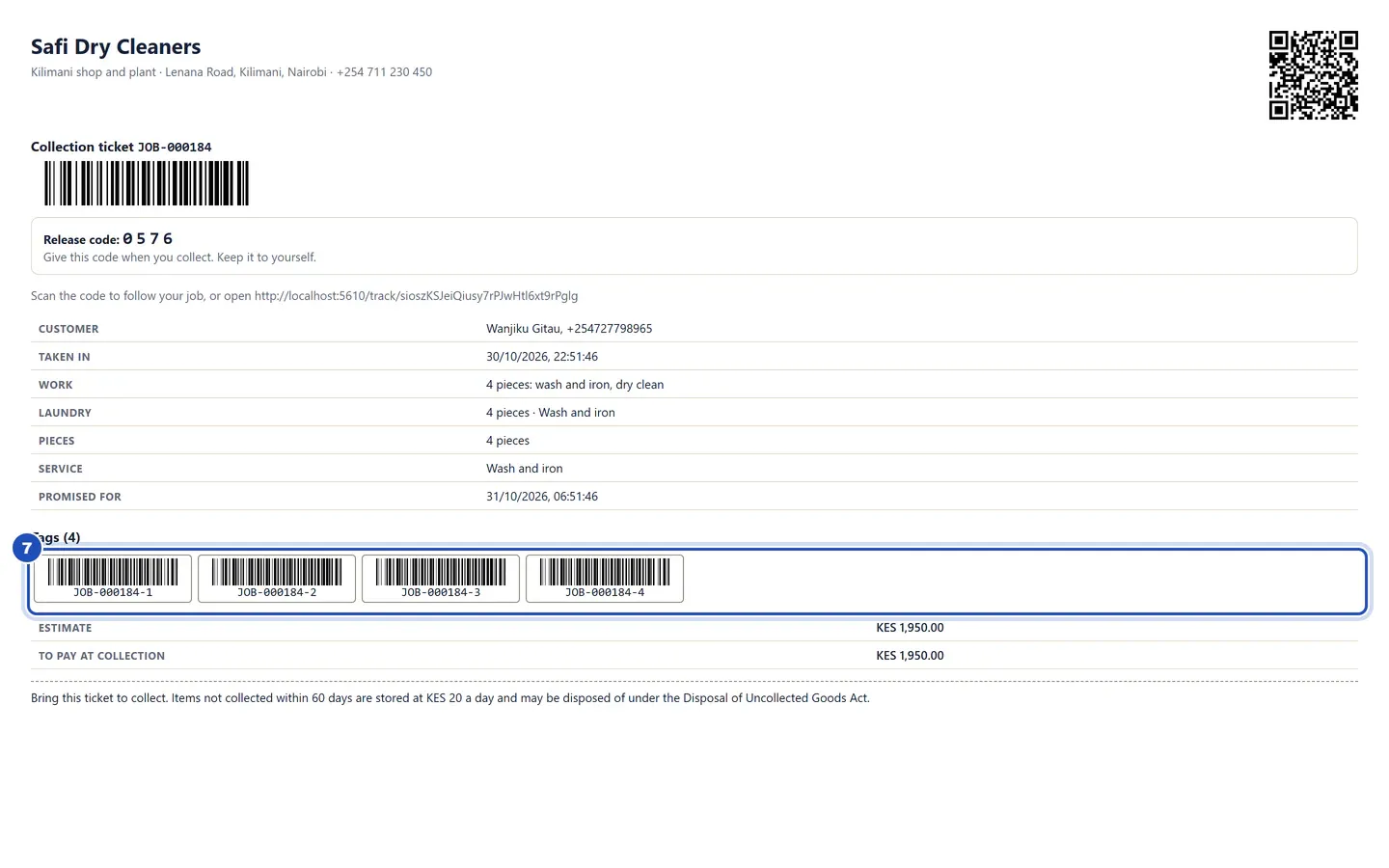
Task: Click the ESTIMATE amount KES 1,950.00
Action: pyautogui.click(x=910, y=628)
